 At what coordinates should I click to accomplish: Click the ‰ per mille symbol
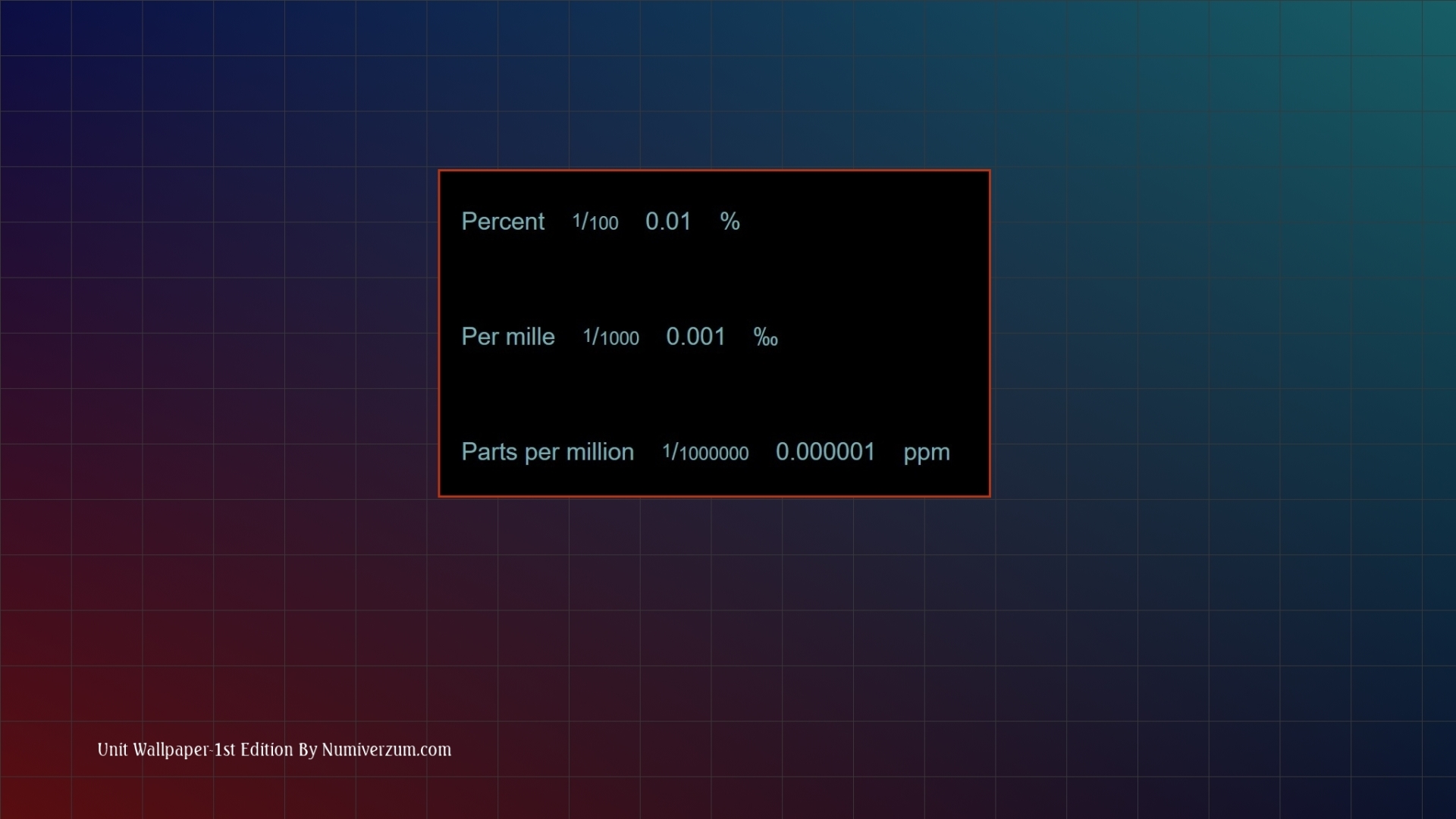click(765, 337)
